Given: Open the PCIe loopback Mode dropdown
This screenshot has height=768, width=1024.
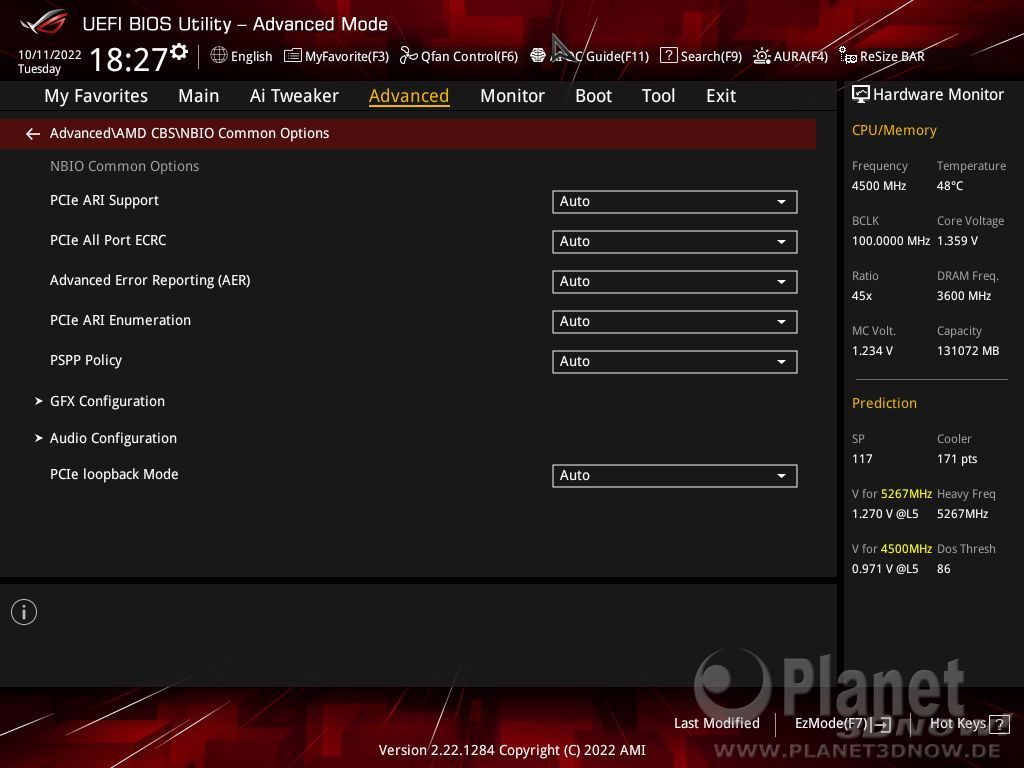Looking at the screenshot, I should (675, 475).
